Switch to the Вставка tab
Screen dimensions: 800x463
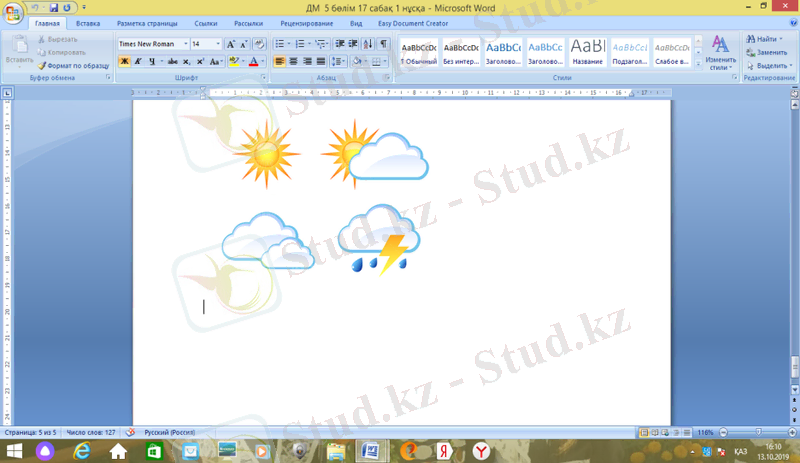click(x=87, y=22)
